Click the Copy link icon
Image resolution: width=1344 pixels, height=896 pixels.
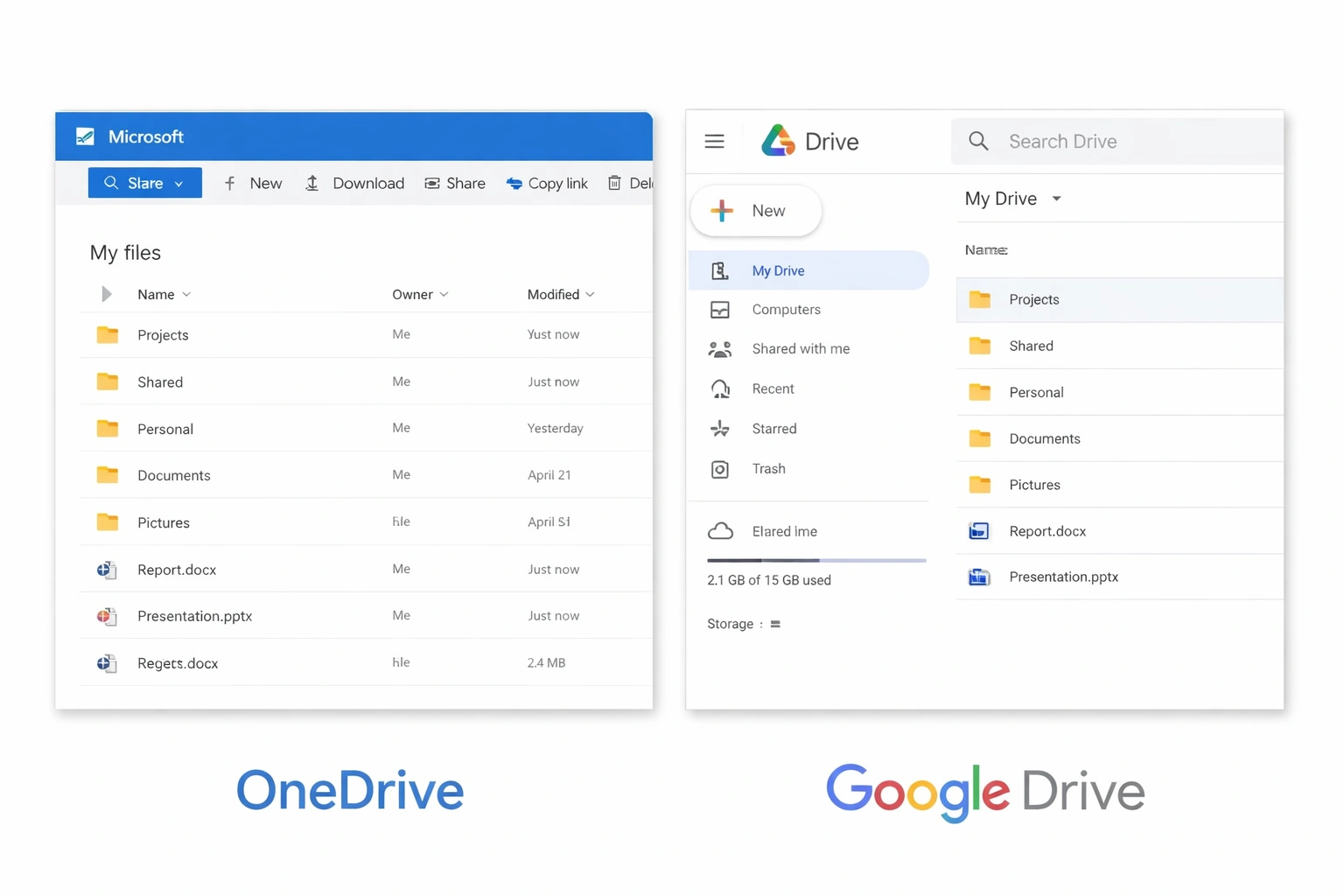click(514, 183)
